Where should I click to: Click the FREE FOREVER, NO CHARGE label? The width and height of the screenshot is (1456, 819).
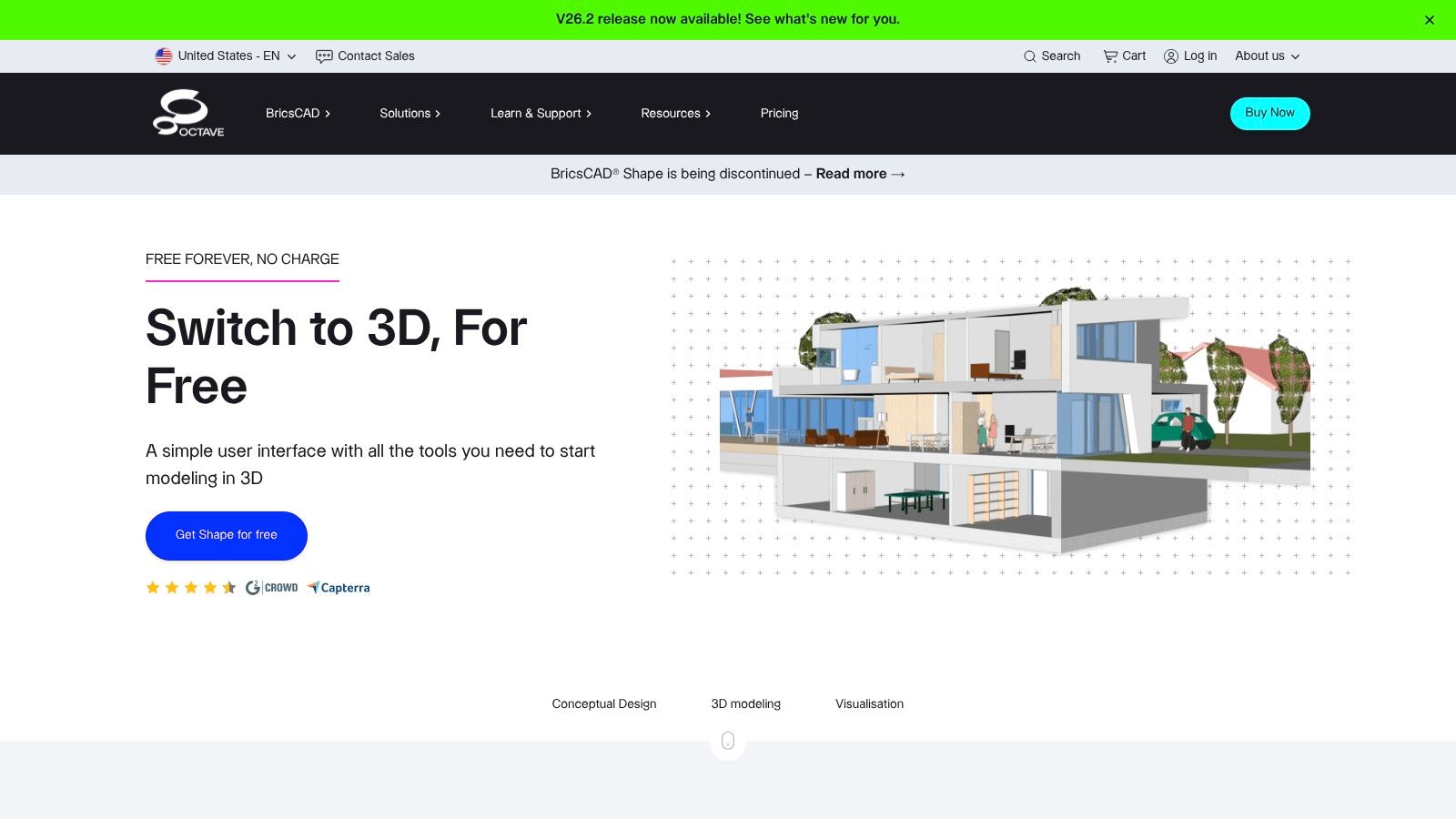click(242, 259)
